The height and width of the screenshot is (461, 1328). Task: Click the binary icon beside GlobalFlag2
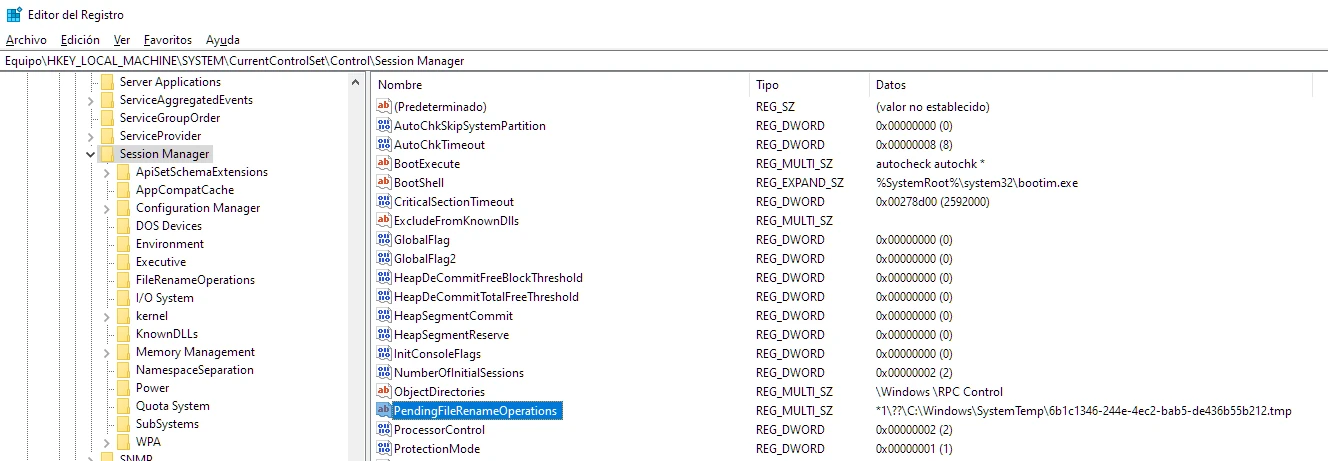383,258
